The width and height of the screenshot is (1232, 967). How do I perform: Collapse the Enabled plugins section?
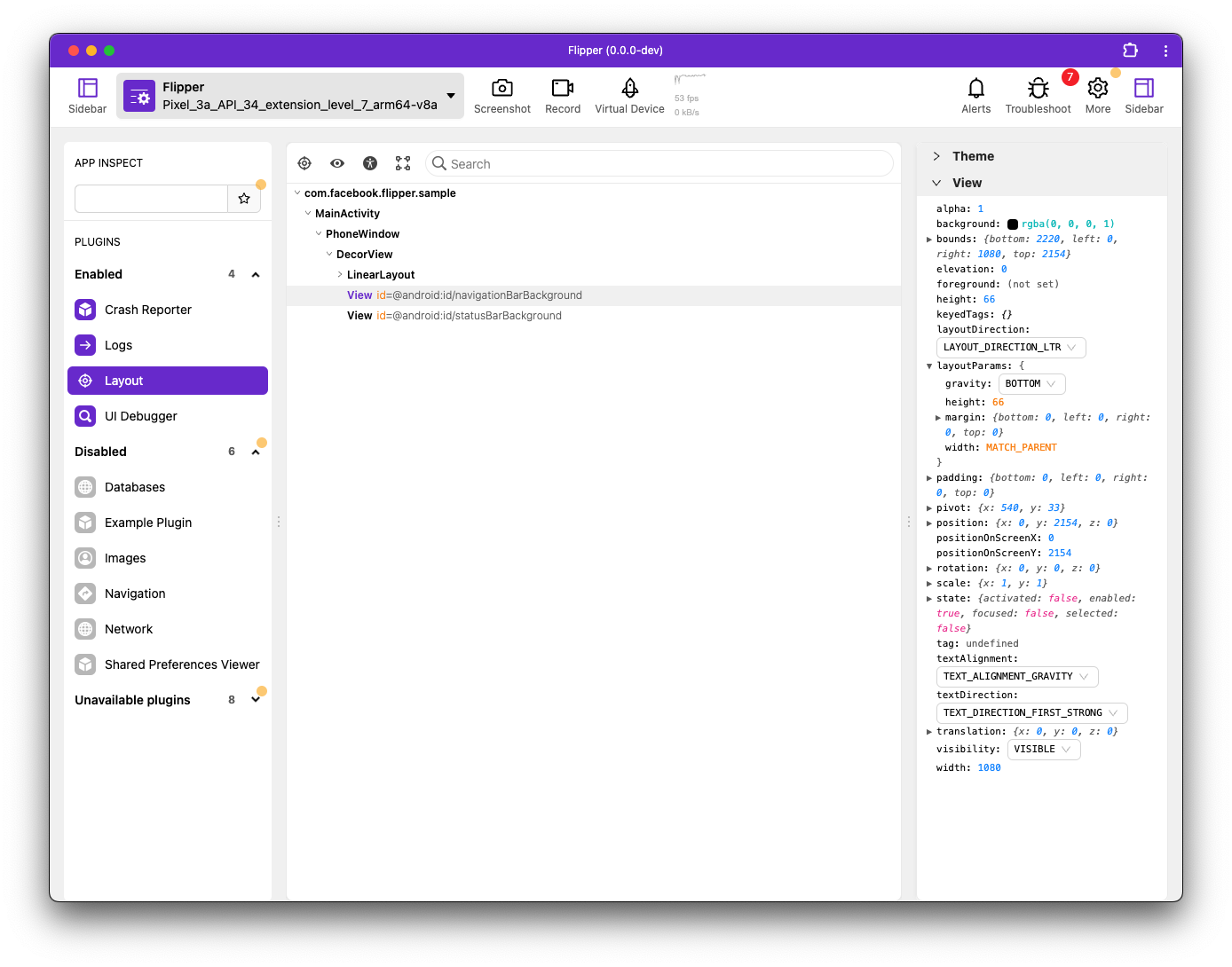coord(256,275)
